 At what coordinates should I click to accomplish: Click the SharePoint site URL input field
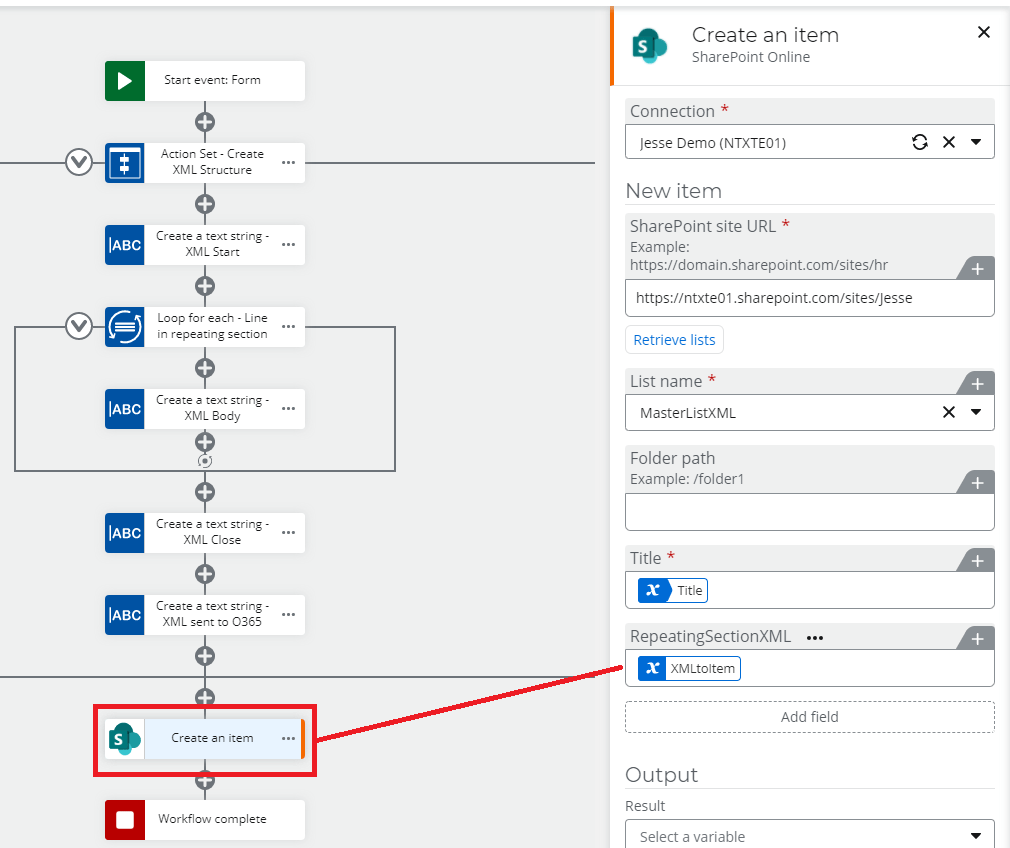tap(809, 298)
